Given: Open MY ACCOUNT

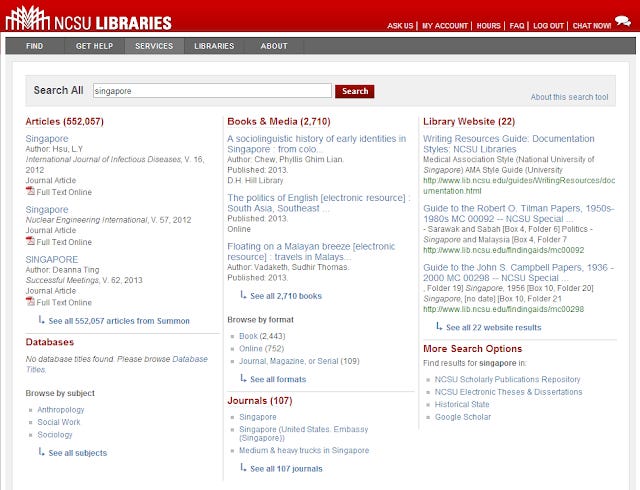Looking at the screenshot, I should click(x=445, y=26).
